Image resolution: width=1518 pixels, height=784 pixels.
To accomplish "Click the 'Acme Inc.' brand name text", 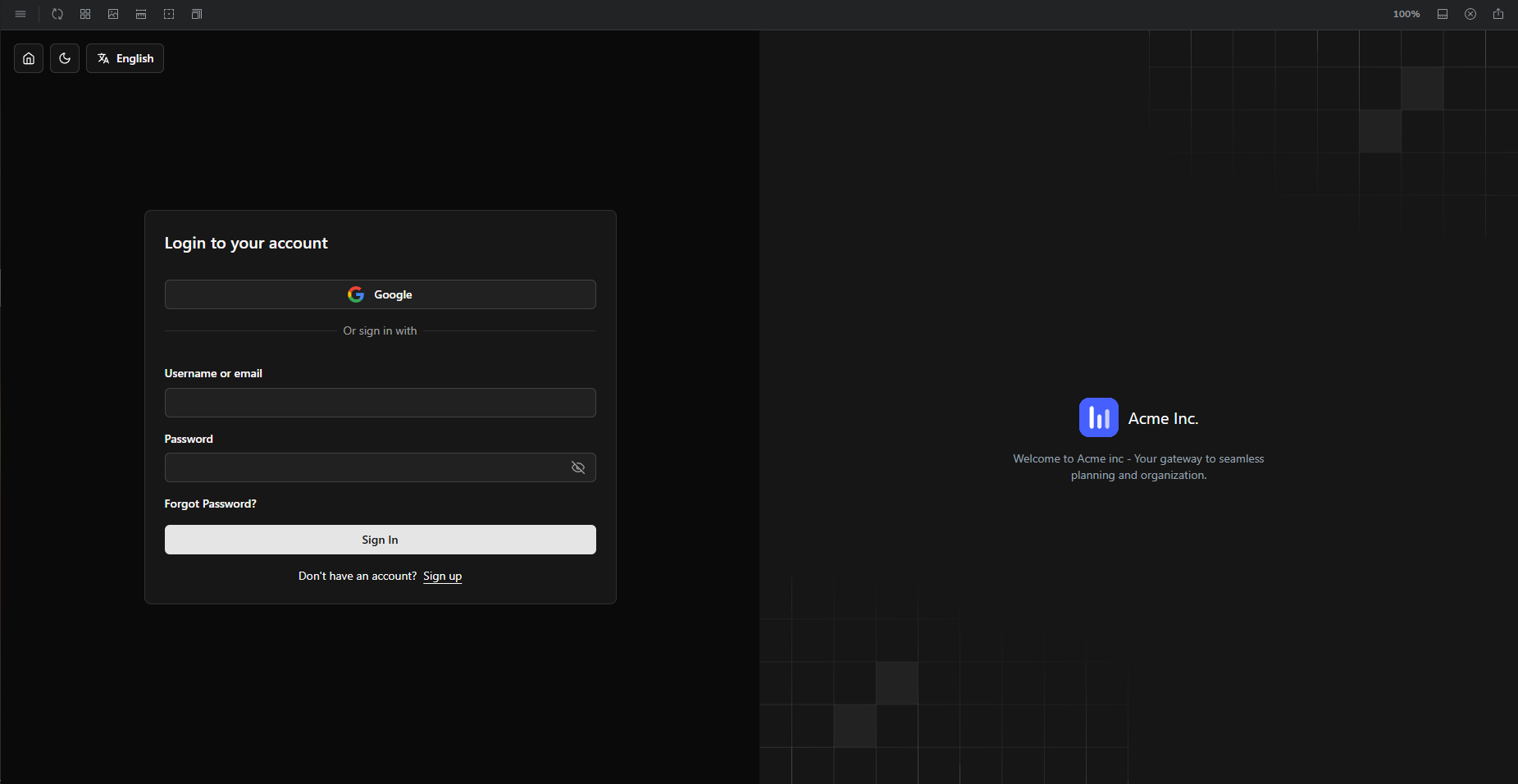I will point(1163,418).
